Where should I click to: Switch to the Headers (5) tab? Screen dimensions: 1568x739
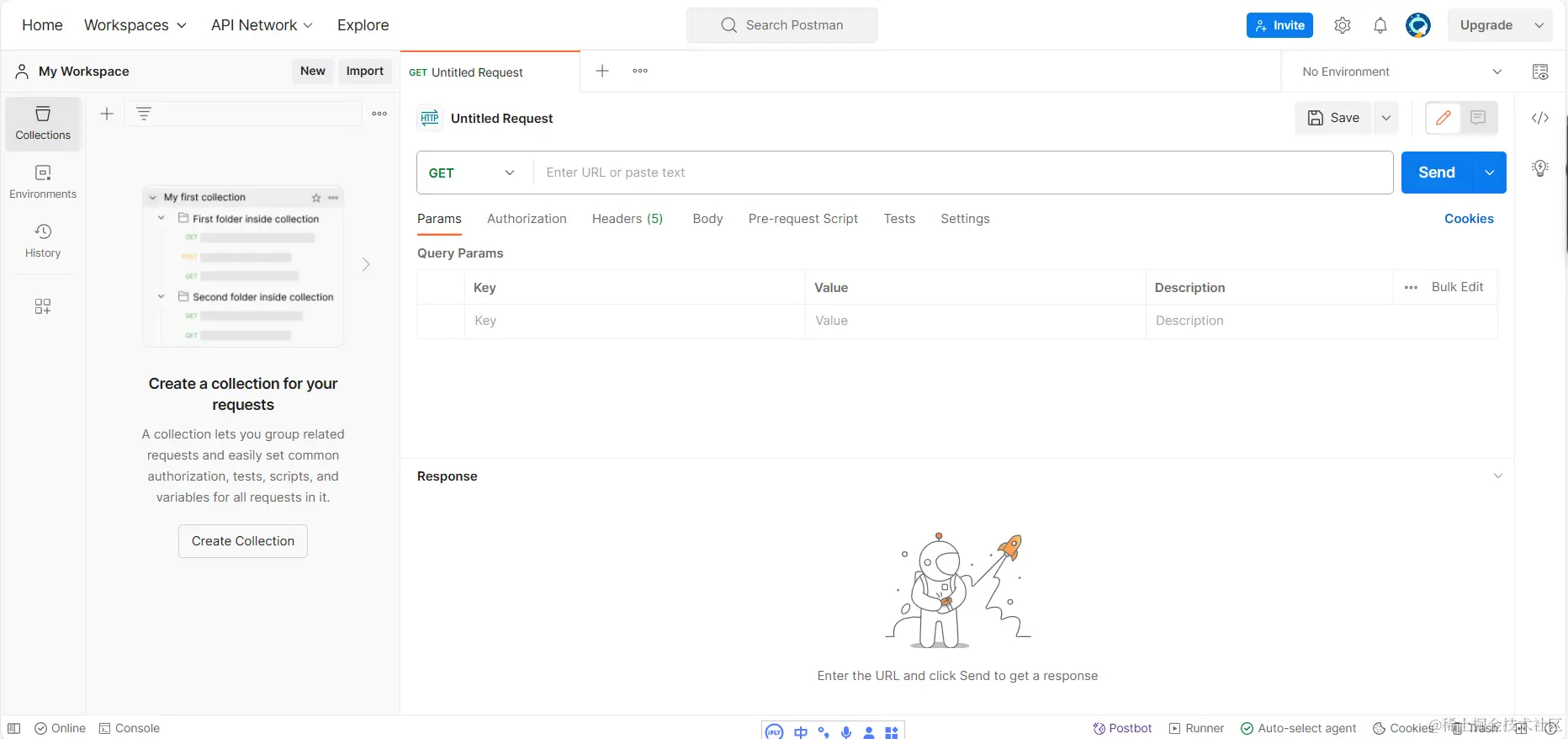(x=628, y=219)
